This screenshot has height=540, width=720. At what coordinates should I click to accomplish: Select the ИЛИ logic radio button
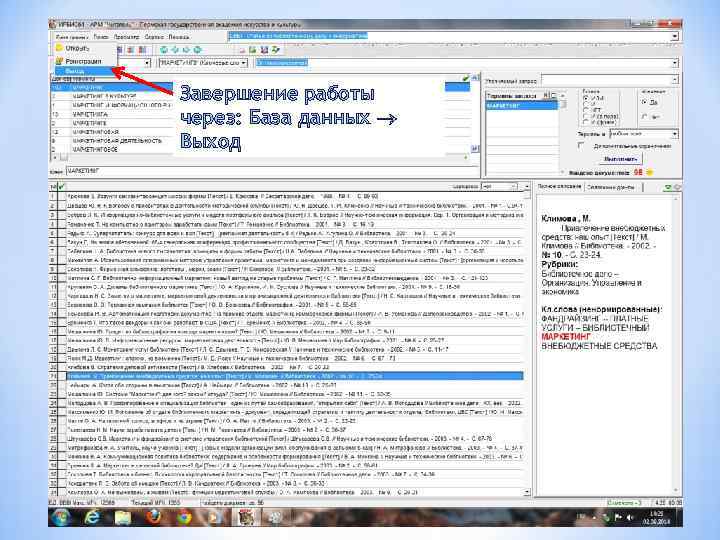pyautogui.click(x=586, y=98)
